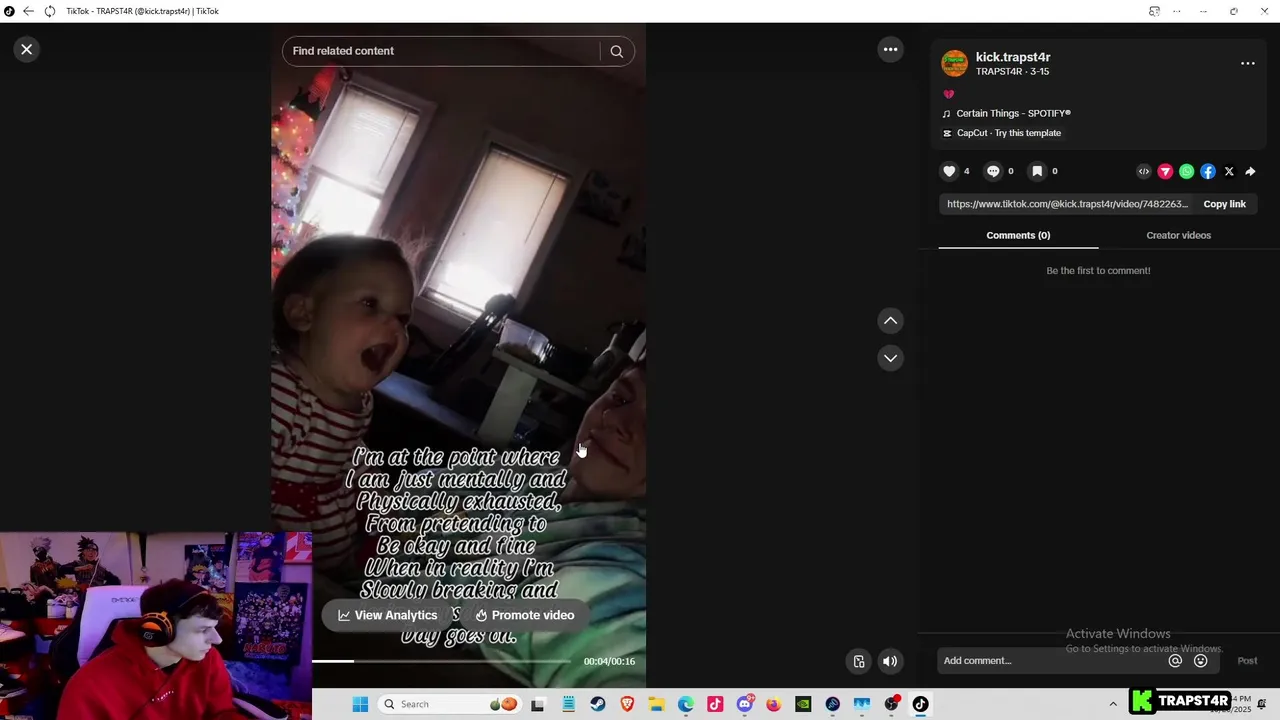Get the embed code icon

click(x=1144, y=171)
